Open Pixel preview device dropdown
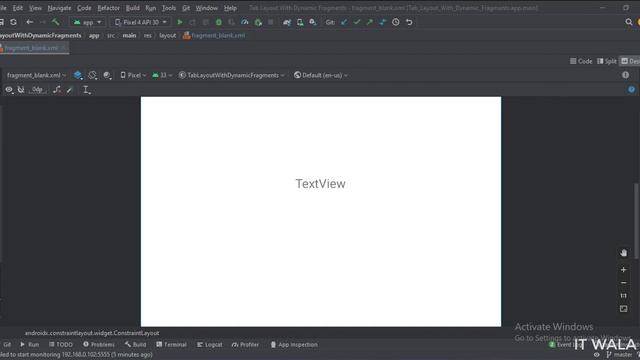The image size is (640, 360). tap(133, 75)
